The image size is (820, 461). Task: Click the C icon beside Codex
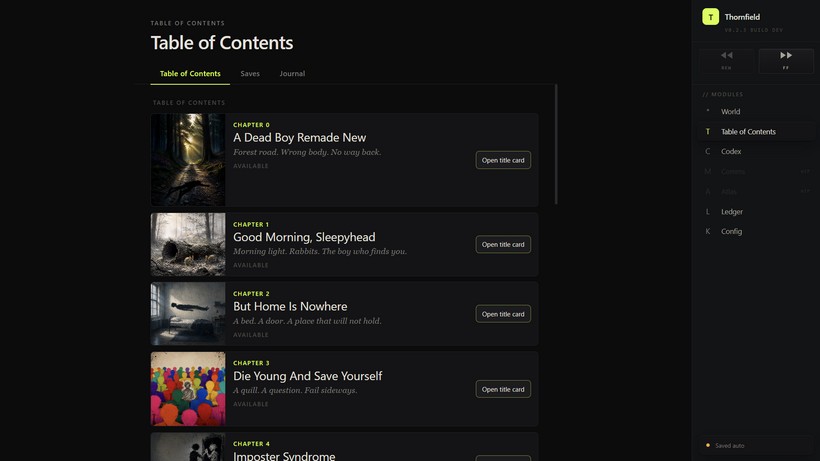click(708, 152)
